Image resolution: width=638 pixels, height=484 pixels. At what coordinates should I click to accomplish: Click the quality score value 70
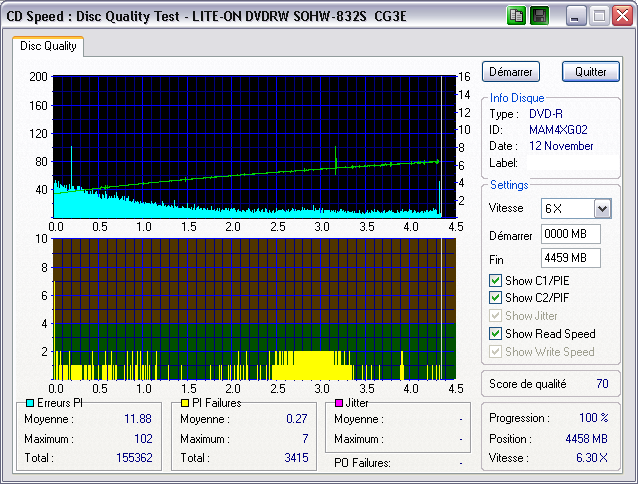coord(602,384)
